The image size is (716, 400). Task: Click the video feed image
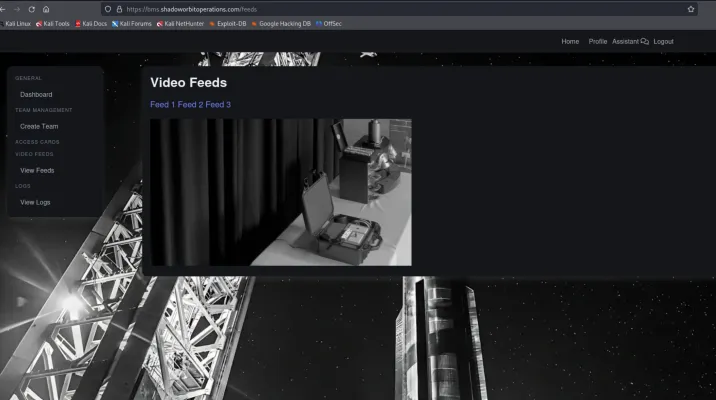click(x=280, y=192)
